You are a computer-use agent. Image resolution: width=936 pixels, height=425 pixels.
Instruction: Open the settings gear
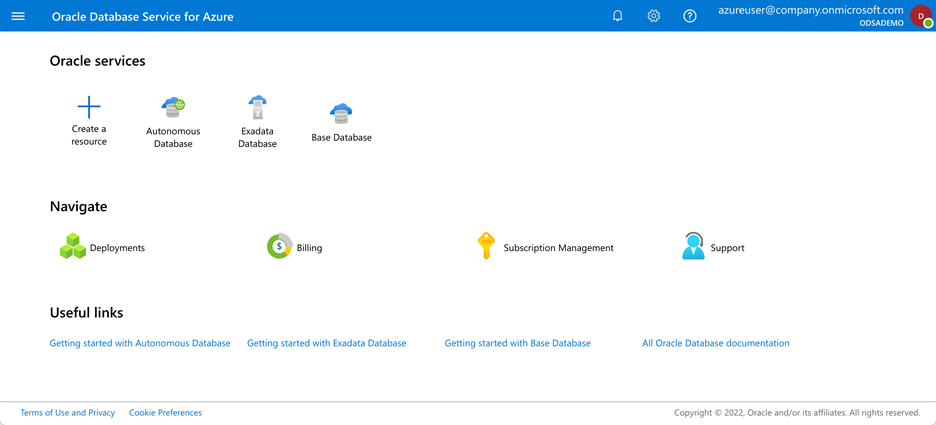(654, 16)
